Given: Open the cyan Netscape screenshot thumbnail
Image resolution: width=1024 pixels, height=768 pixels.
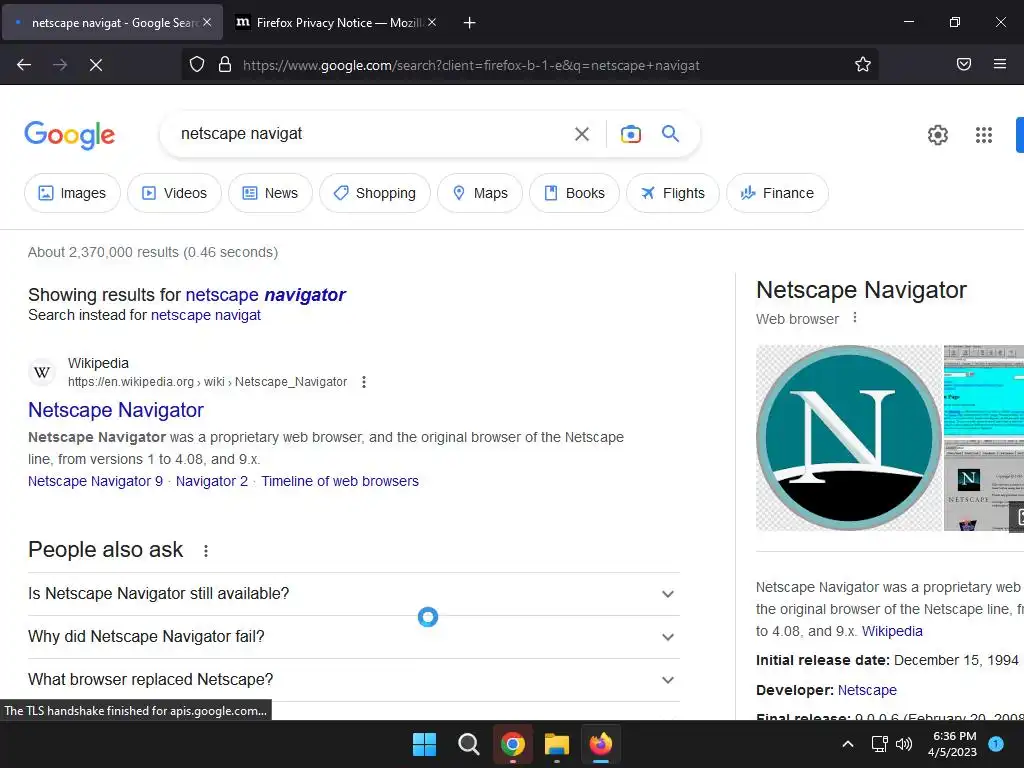Looking at the screenshot, I should pos(984,390).
